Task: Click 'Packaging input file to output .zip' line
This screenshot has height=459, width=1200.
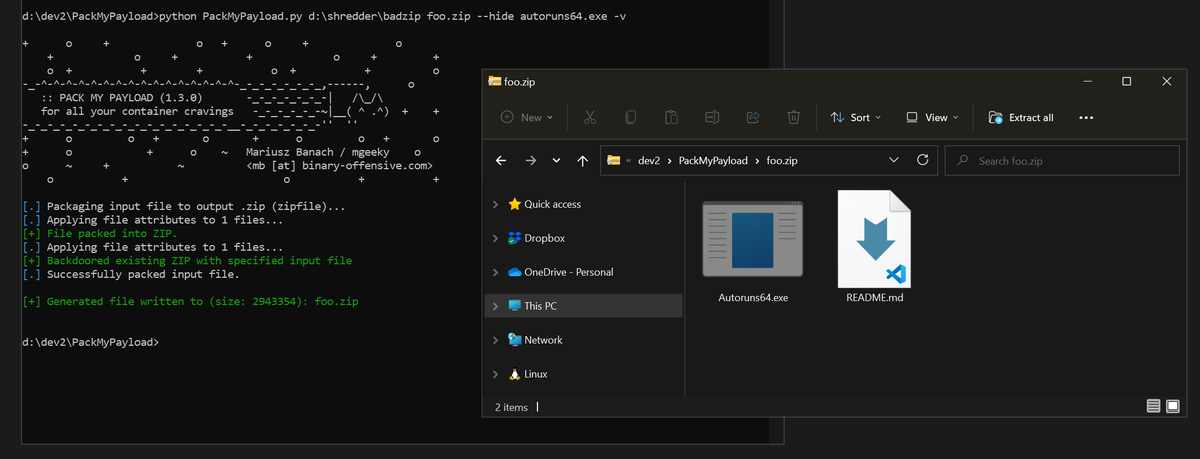Action: click(x=183, y=206)
